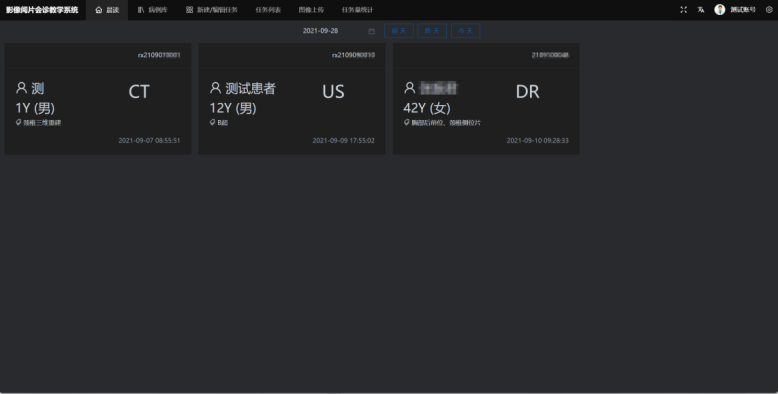778x394 pixels.
Task: Open the DR 42Y case card
Action: (x=486, y=99)
